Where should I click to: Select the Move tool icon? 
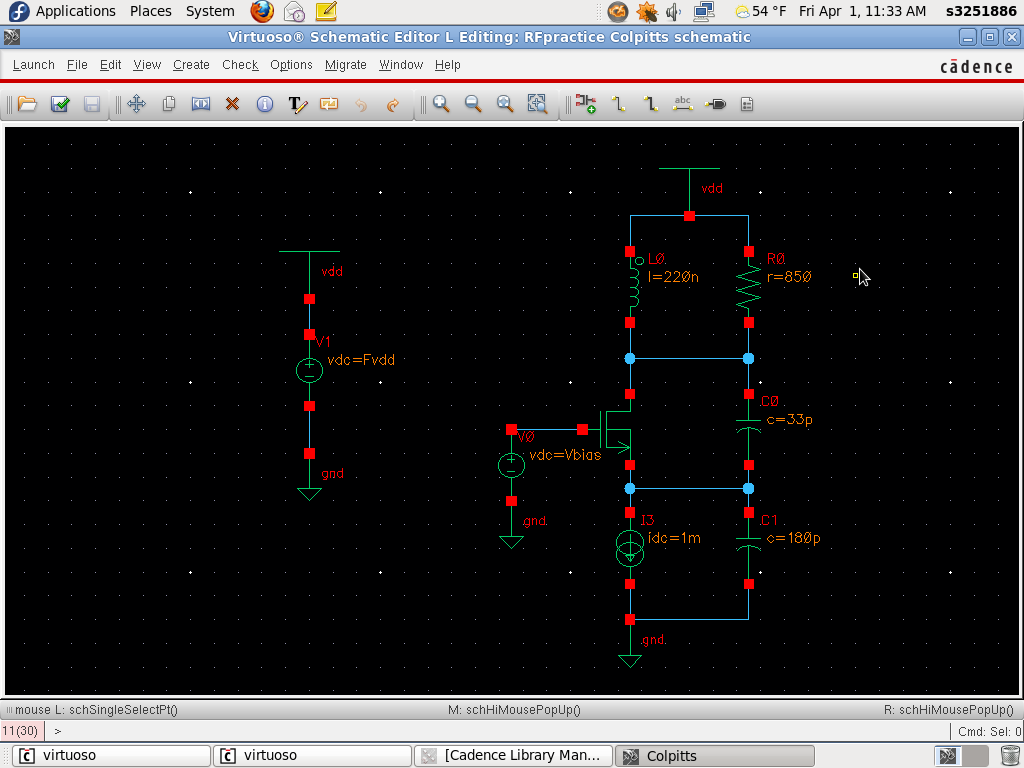(137, 104)
